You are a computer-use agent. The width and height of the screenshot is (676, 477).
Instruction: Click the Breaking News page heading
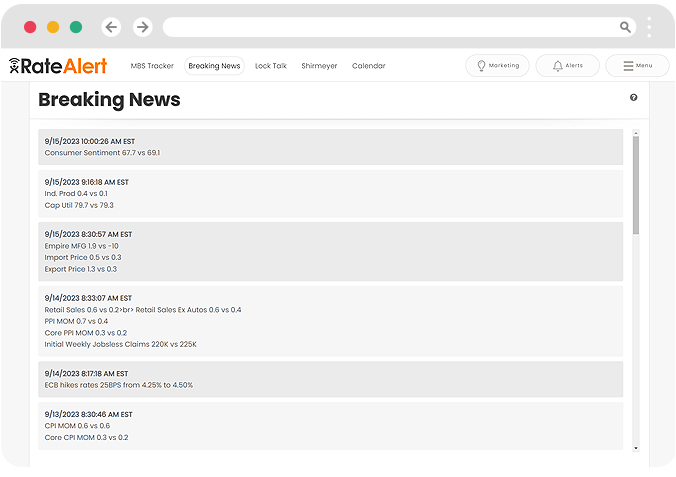point(109,100)
